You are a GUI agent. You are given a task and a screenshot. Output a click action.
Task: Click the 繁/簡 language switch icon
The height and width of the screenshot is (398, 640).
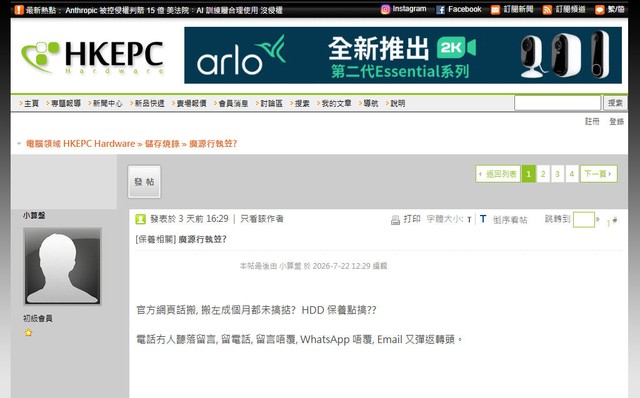click(x=600, y=10)
